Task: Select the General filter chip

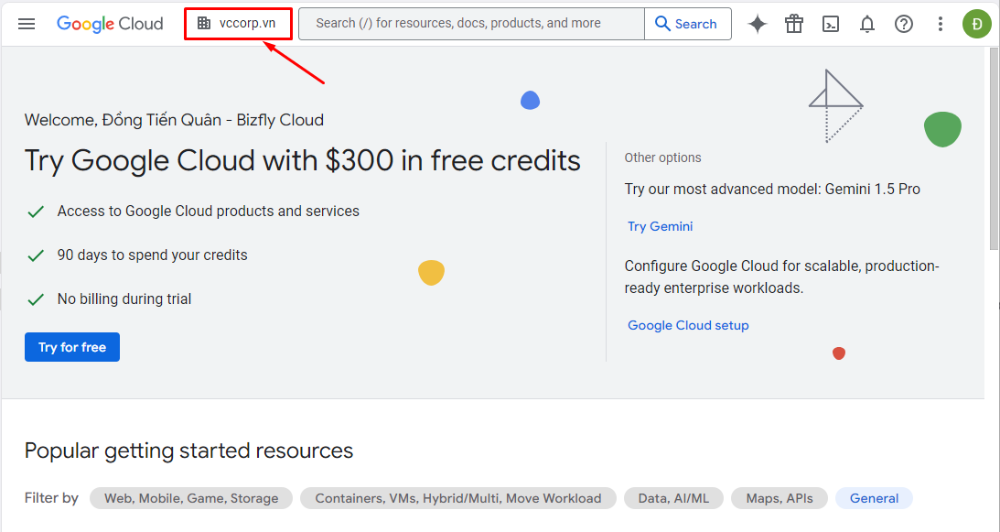Action: (x=874, y=498)
